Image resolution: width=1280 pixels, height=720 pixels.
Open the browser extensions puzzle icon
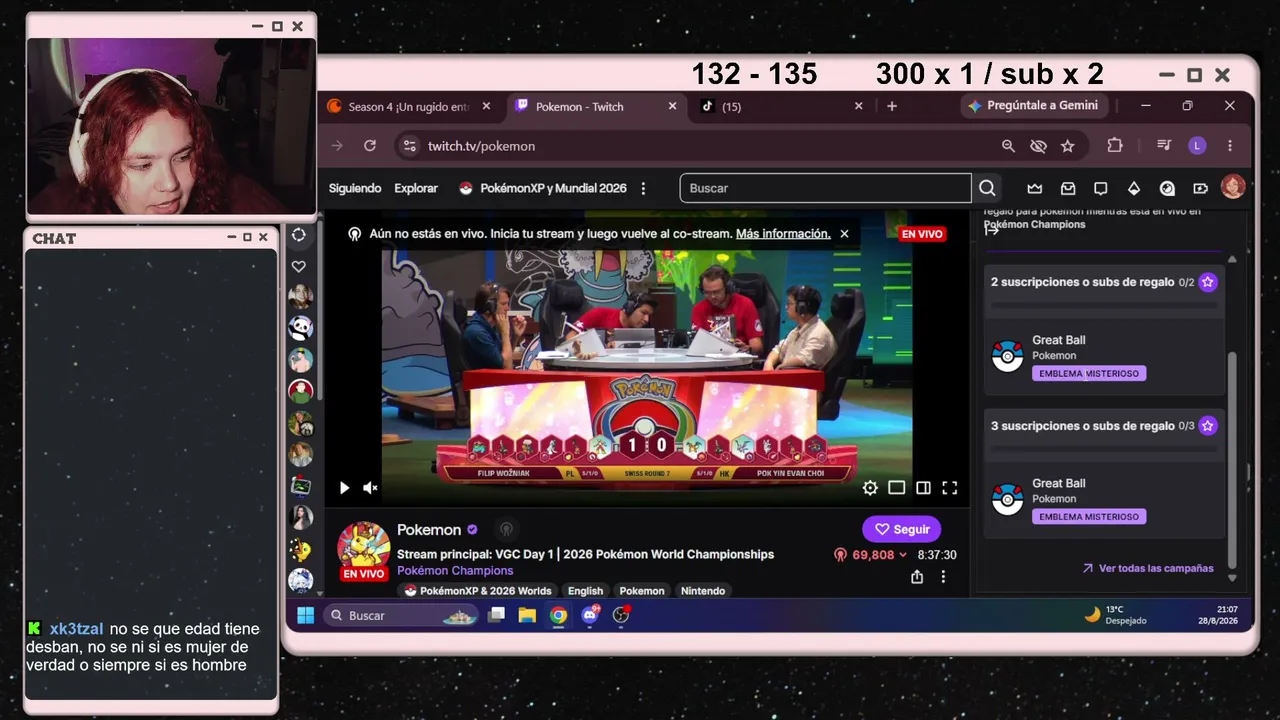[x=1115, y=146]
